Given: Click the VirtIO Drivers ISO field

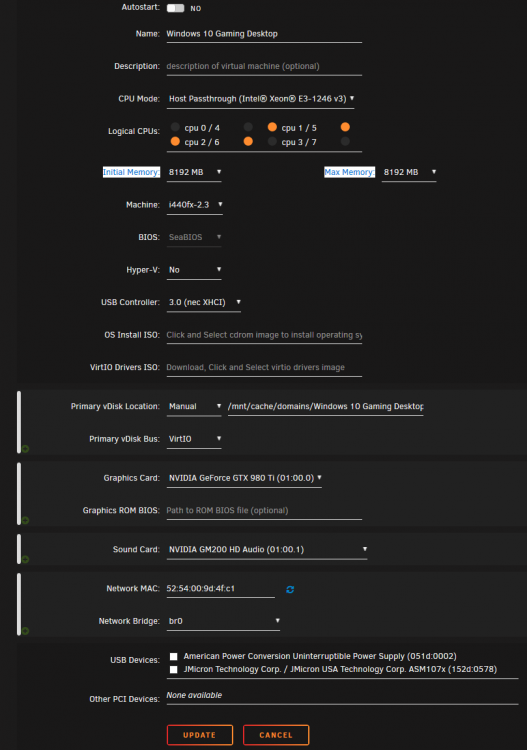Looking at the screenshot, I should click(x=264, y=368).
